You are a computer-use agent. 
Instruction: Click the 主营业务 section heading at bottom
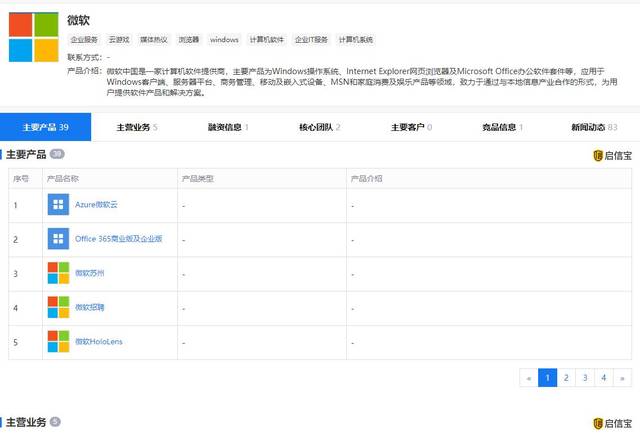(x=26, y=422)
